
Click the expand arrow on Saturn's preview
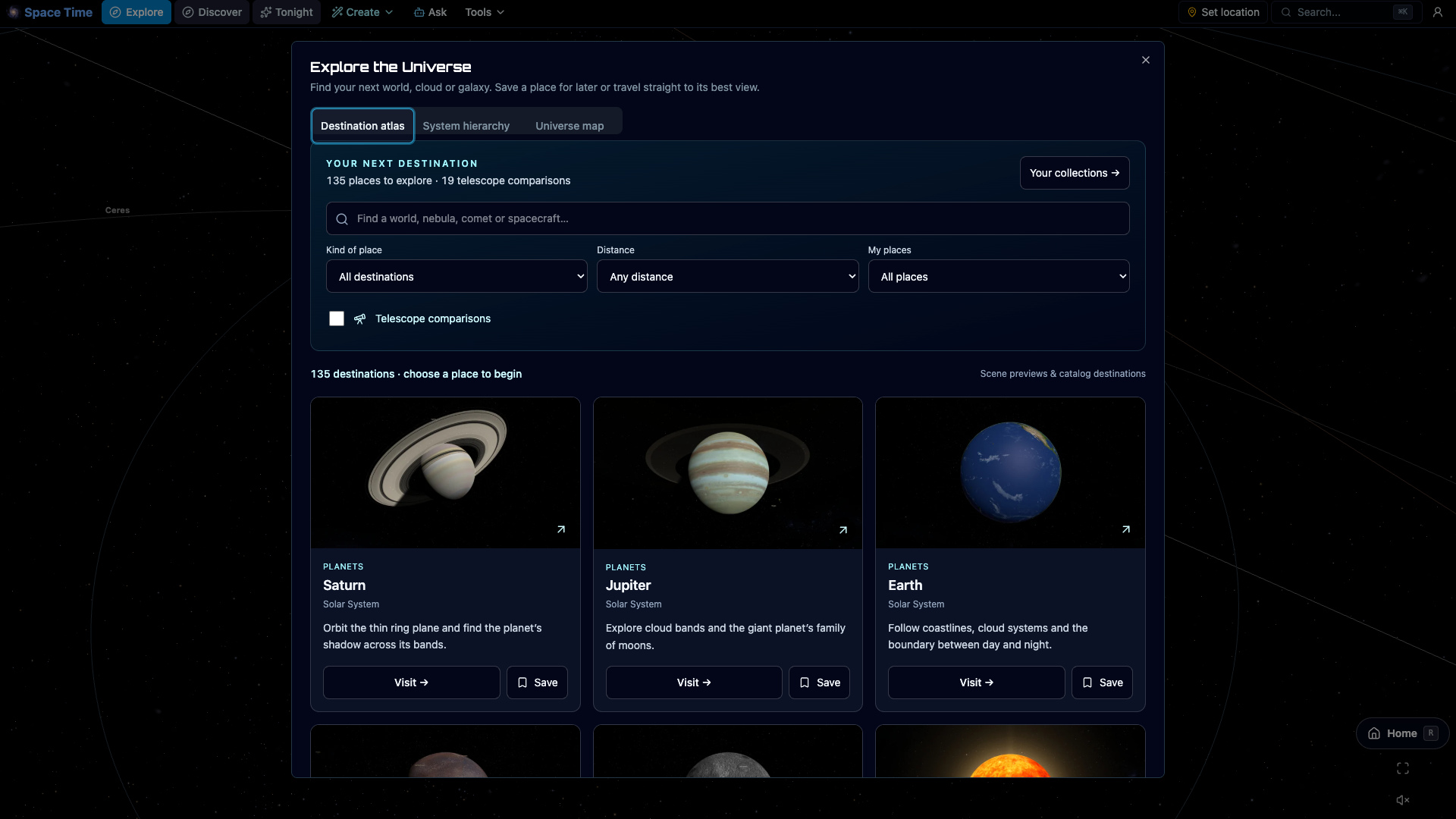(561, 529)
